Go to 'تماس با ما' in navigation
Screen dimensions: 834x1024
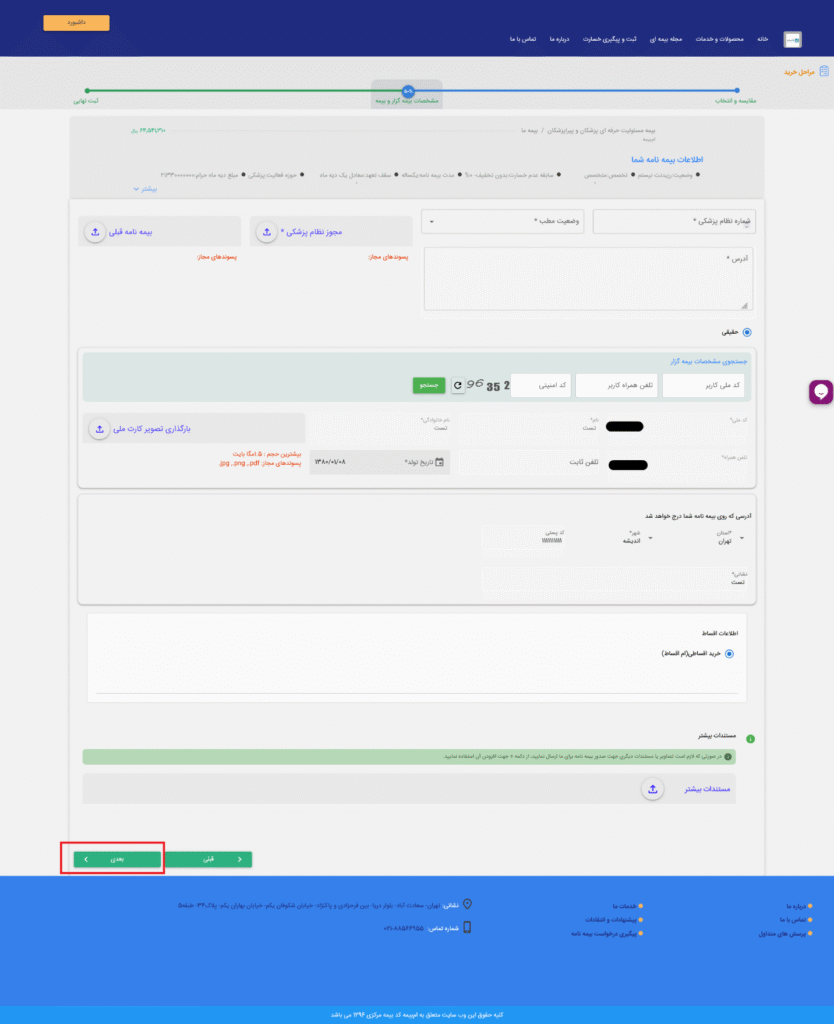[523, 39]
